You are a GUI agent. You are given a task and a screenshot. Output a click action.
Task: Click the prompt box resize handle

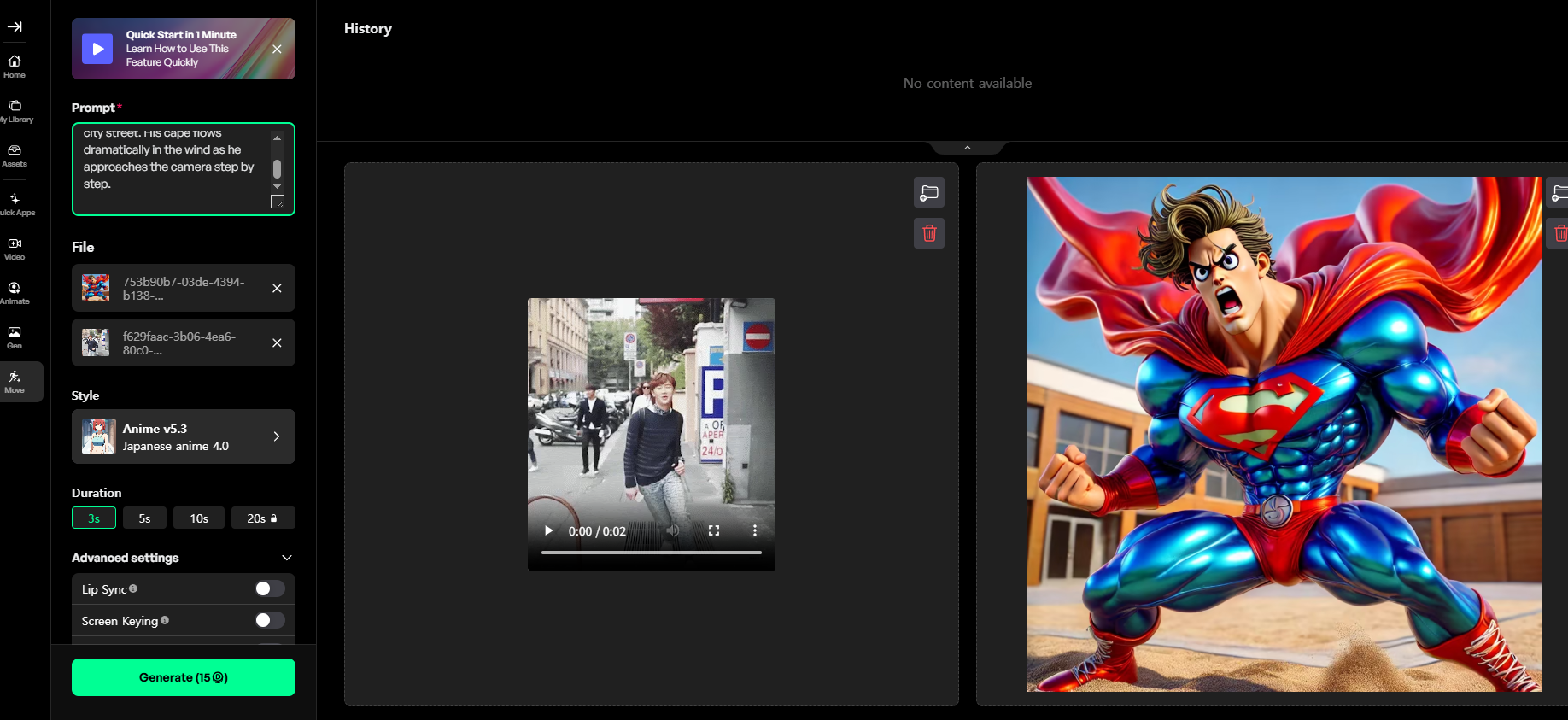click(277, 202)
